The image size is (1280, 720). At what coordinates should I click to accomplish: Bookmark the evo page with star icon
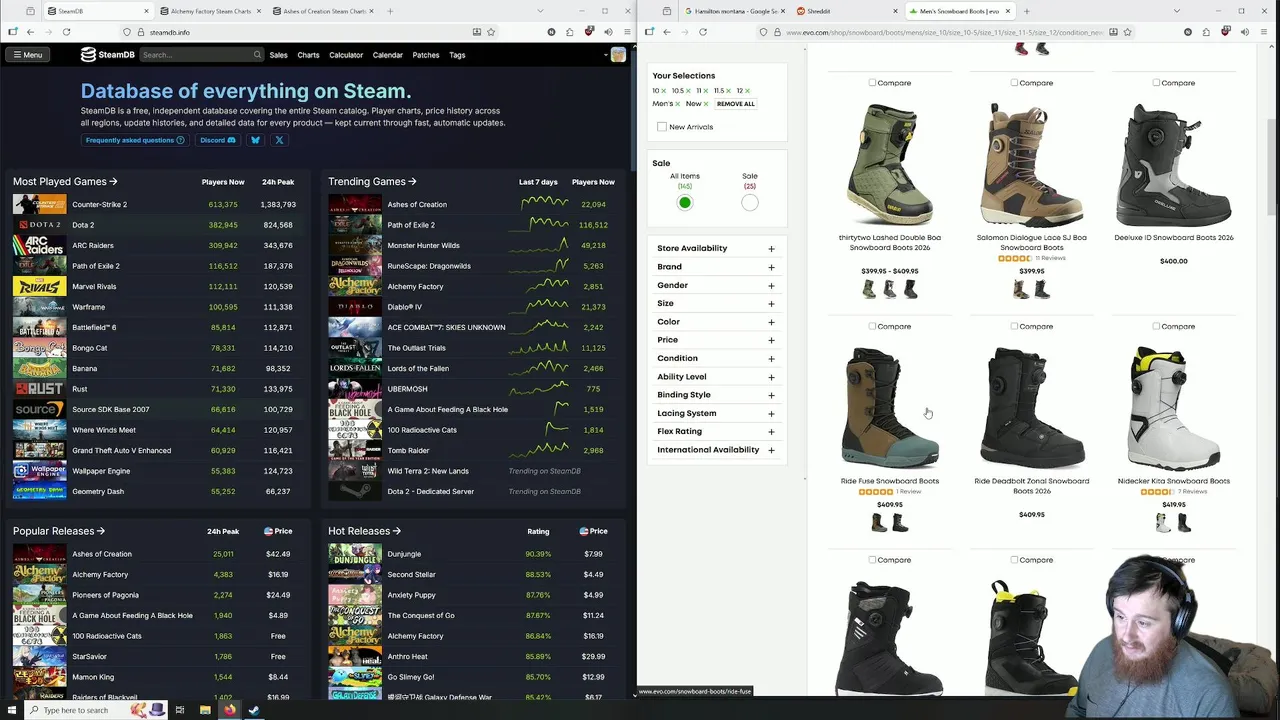click(1127, 32)
